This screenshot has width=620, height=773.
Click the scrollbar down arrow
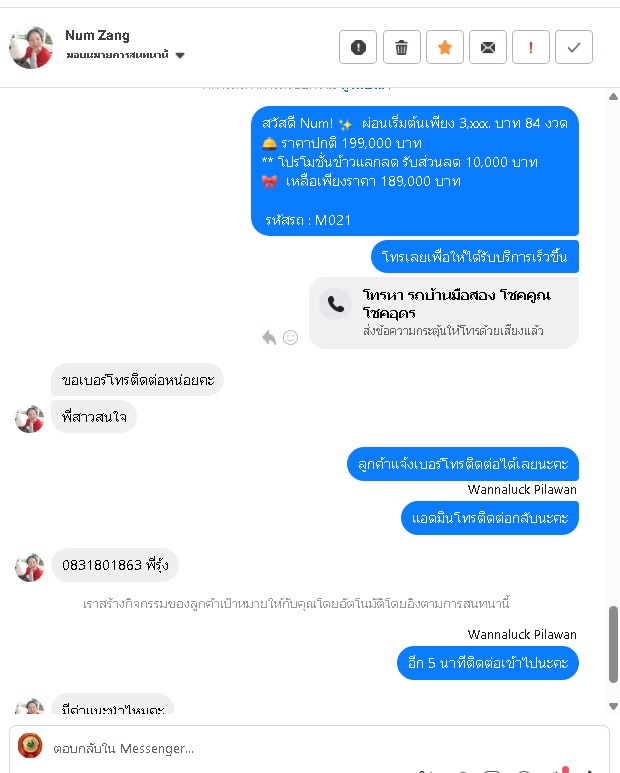tap(613, 706)
